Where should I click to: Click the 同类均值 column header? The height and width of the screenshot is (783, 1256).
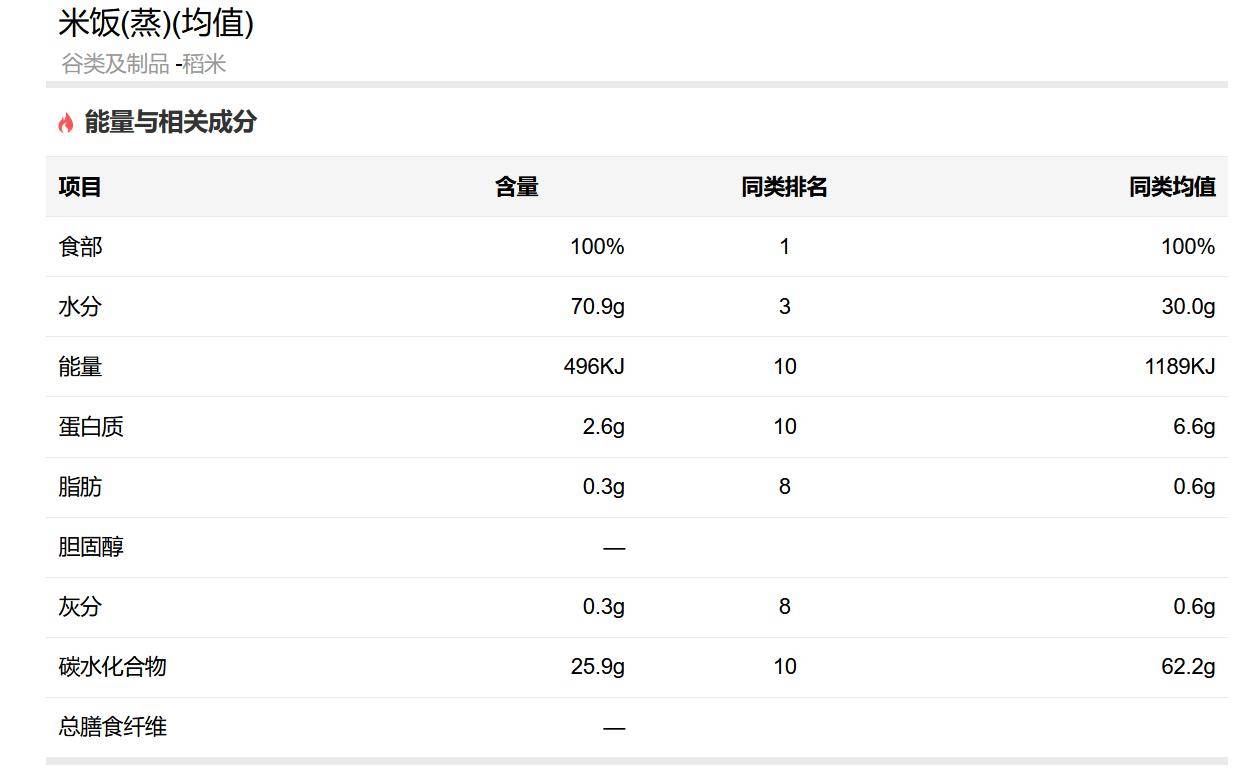[x=1172, y=186]
